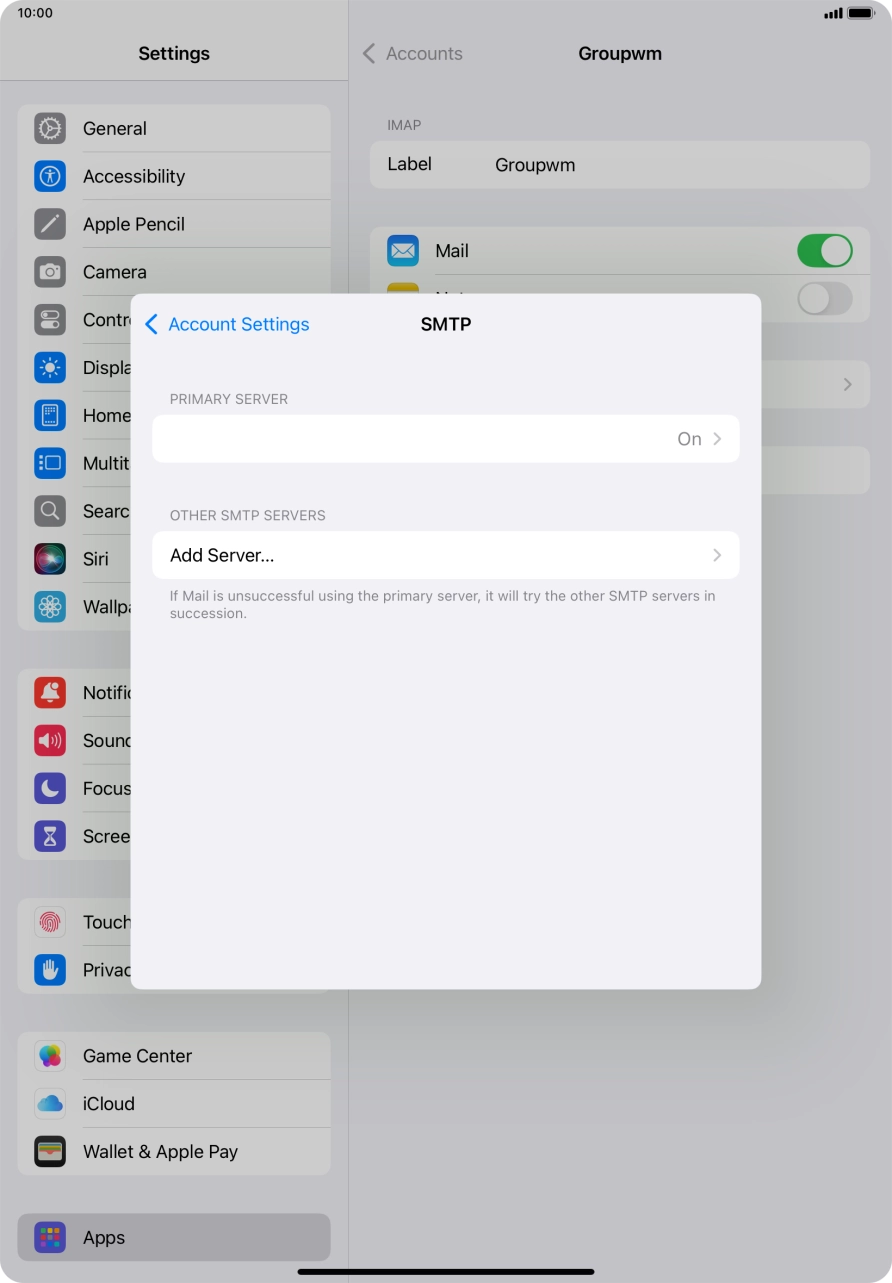
Task: Disable the Mail toggle for Groupwm
Action: coord(825,251)
